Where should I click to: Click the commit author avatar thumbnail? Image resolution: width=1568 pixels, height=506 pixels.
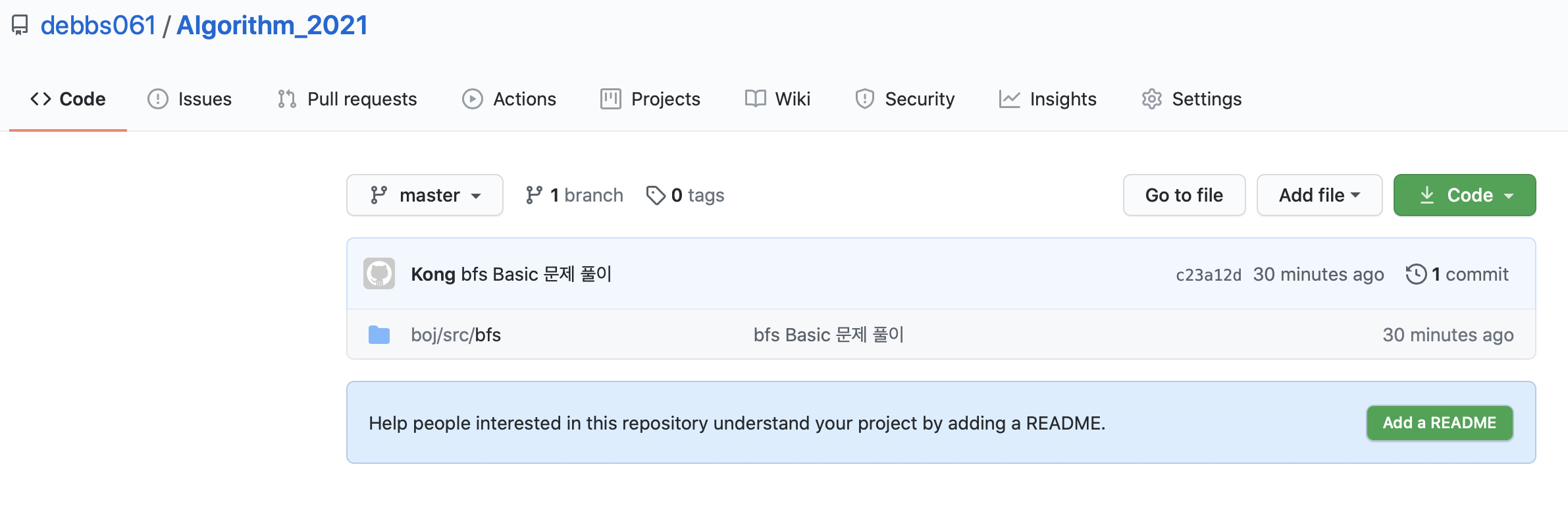pos(379,273)
